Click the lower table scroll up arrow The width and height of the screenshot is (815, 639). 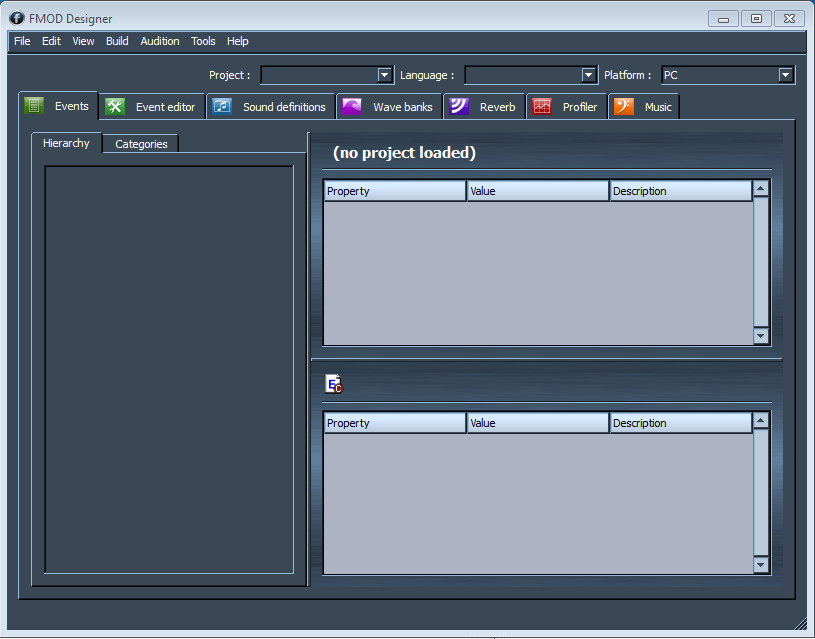tap(761, 421)
